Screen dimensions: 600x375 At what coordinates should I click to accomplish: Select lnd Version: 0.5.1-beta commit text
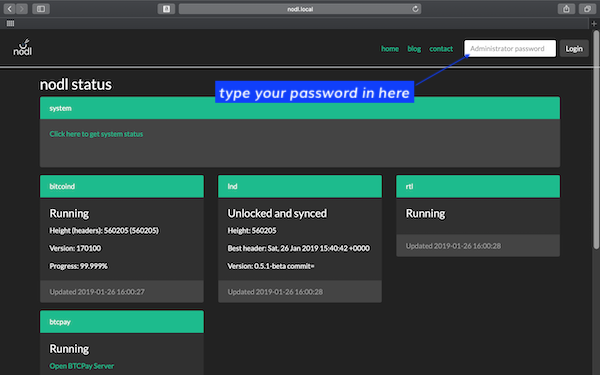point(271,266)
